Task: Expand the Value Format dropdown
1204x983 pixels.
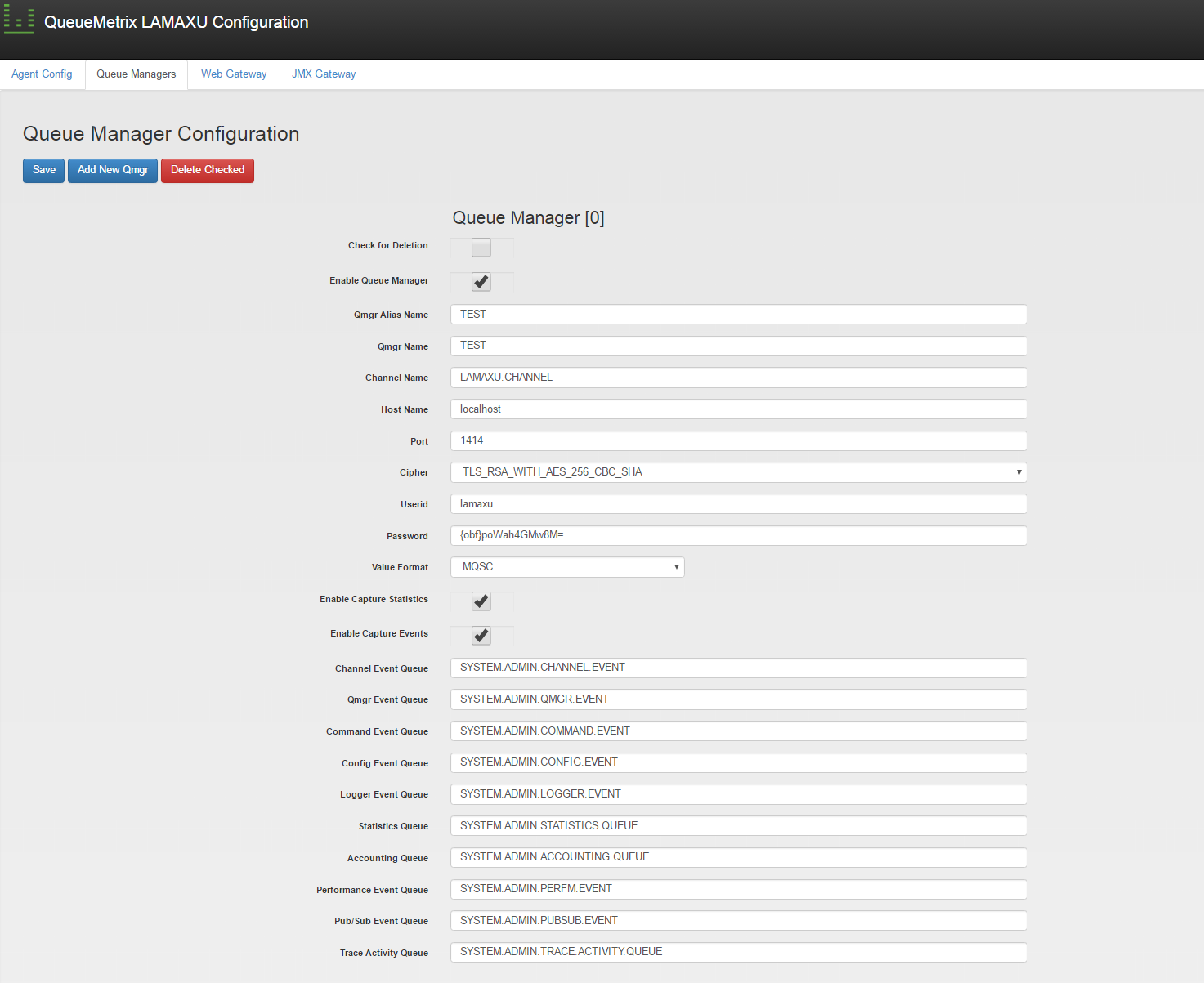Action: (x=567, y=567)
